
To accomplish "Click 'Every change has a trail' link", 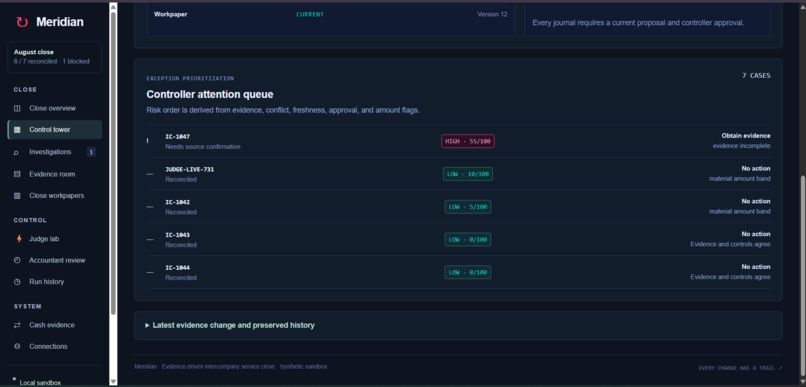I will (x=740, y=368).
